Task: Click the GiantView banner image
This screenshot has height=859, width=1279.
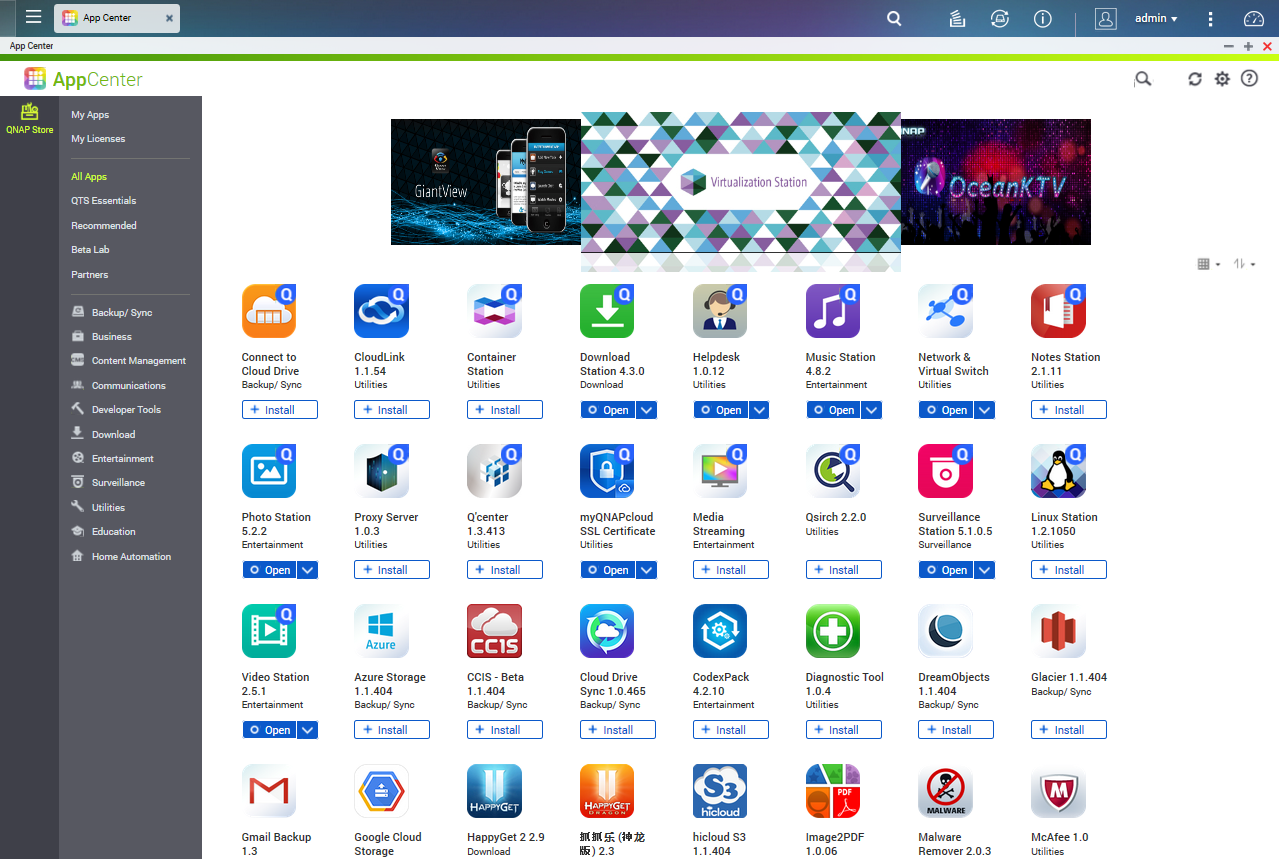Action: [x=486, y=182]
